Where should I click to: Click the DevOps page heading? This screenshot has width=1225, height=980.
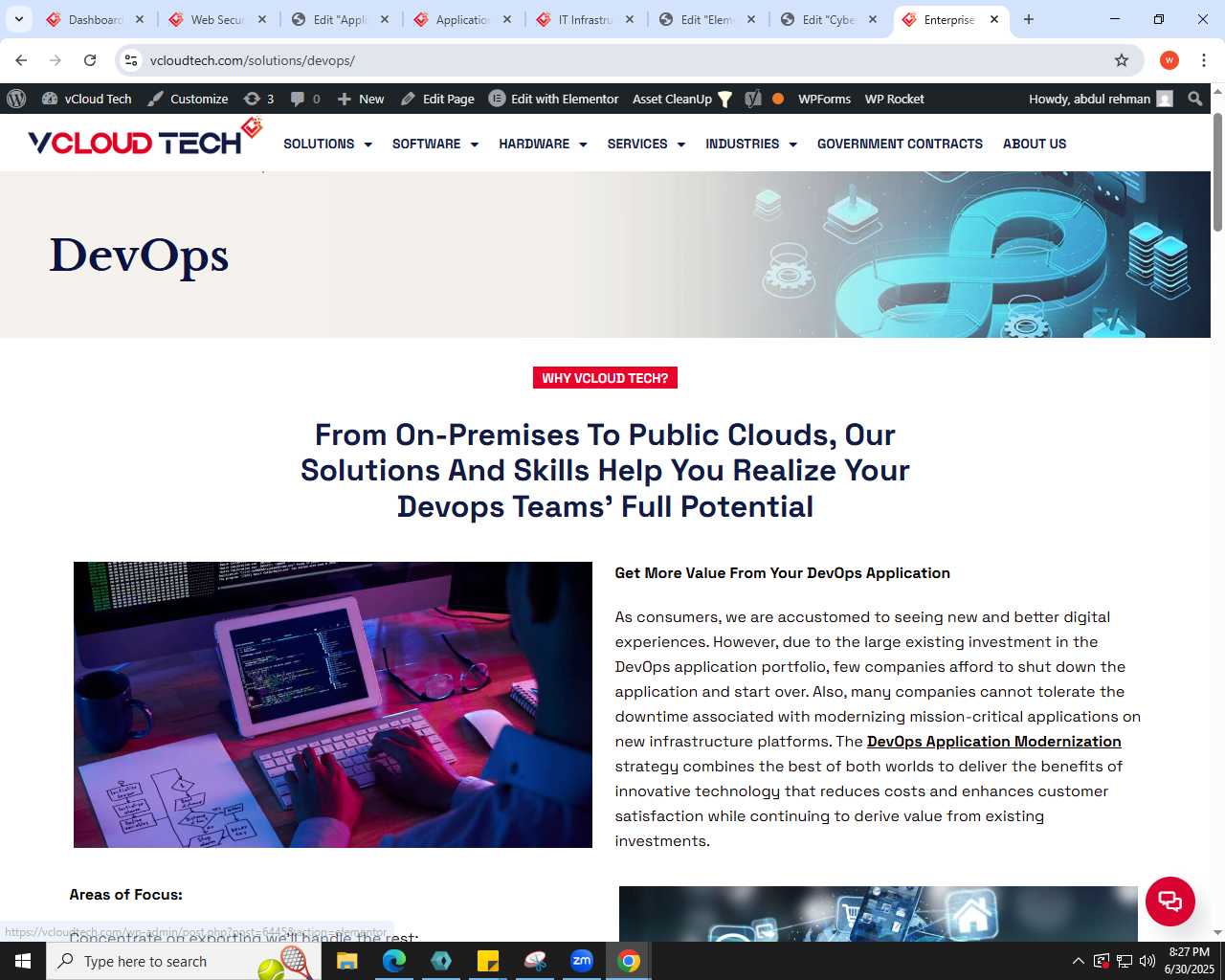pyautogui.click(x=140, y=256)
